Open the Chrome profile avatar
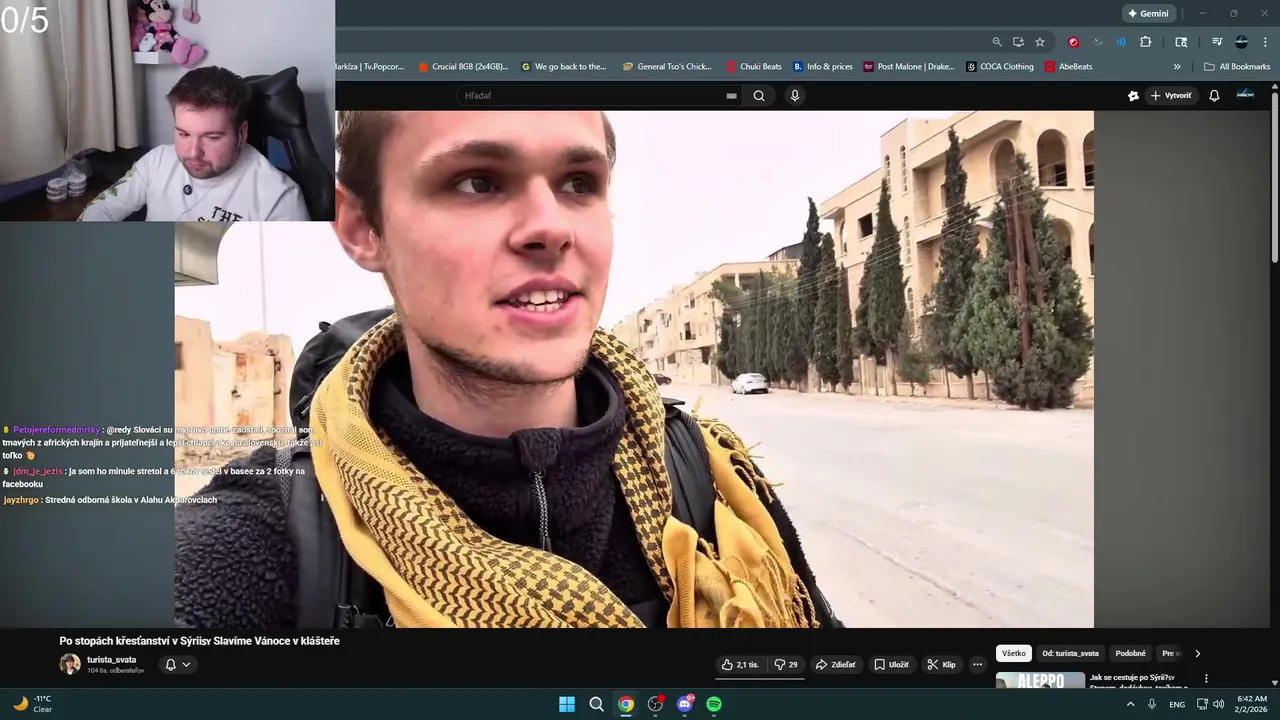1280x720 pixels. (1241, 42)
